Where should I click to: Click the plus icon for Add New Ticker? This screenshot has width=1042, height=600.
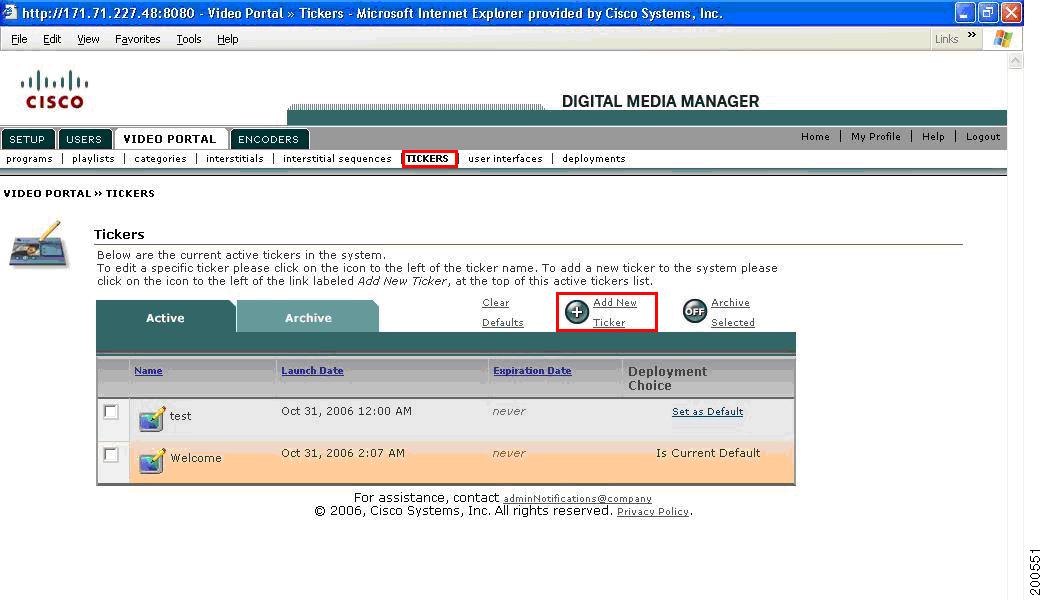(576, 312)
